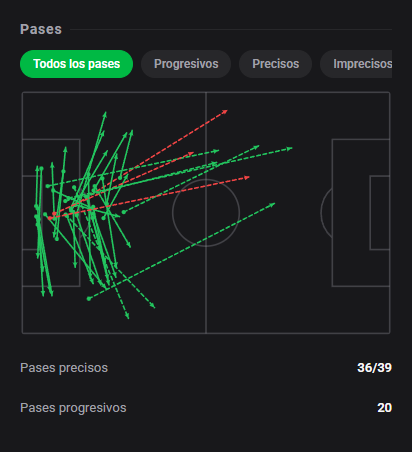Click the Pases progresivos label
This screenshot has height=452, width=412.
73,408
